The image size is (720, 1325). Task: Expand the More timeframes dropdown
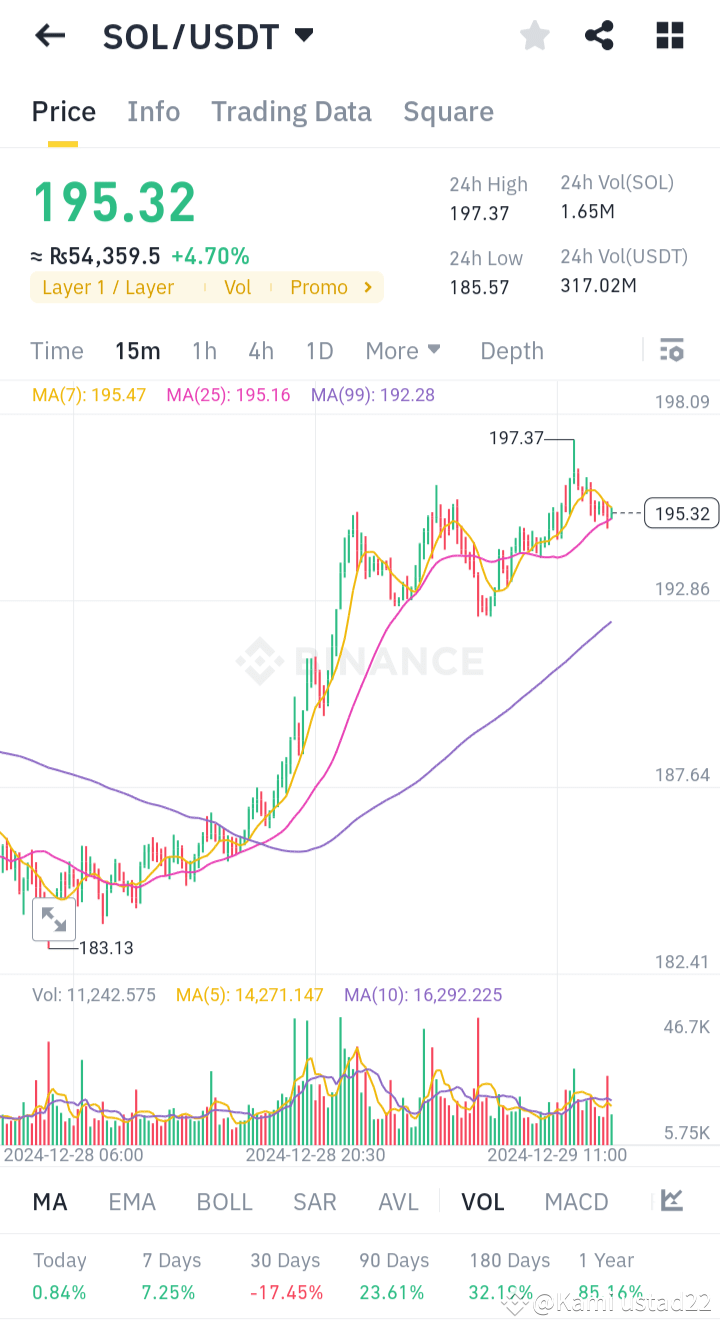(x=403, y=350)
